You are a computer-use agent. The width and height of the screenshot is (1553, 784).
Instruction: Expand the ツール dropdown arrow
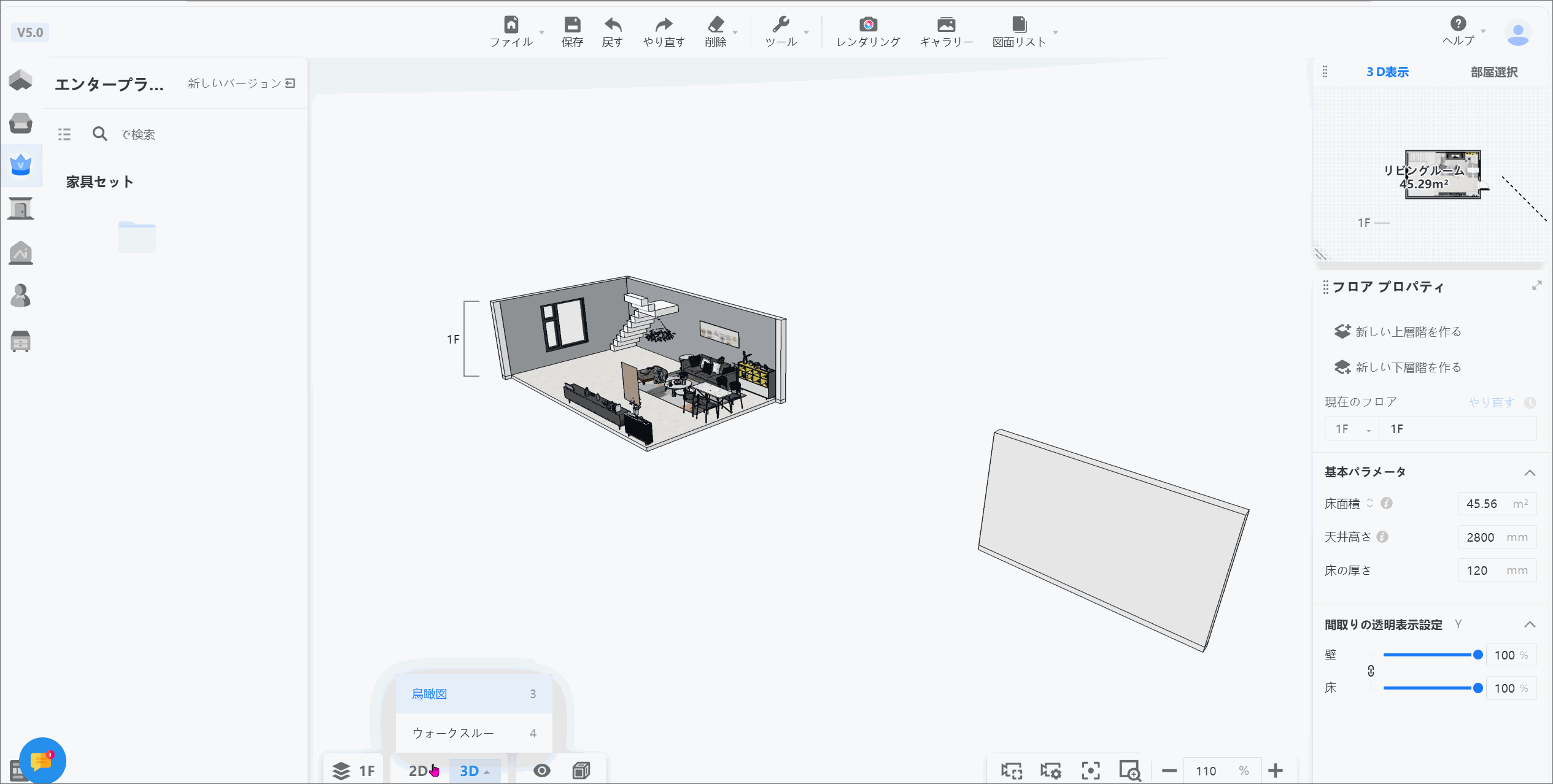point(806,32)
